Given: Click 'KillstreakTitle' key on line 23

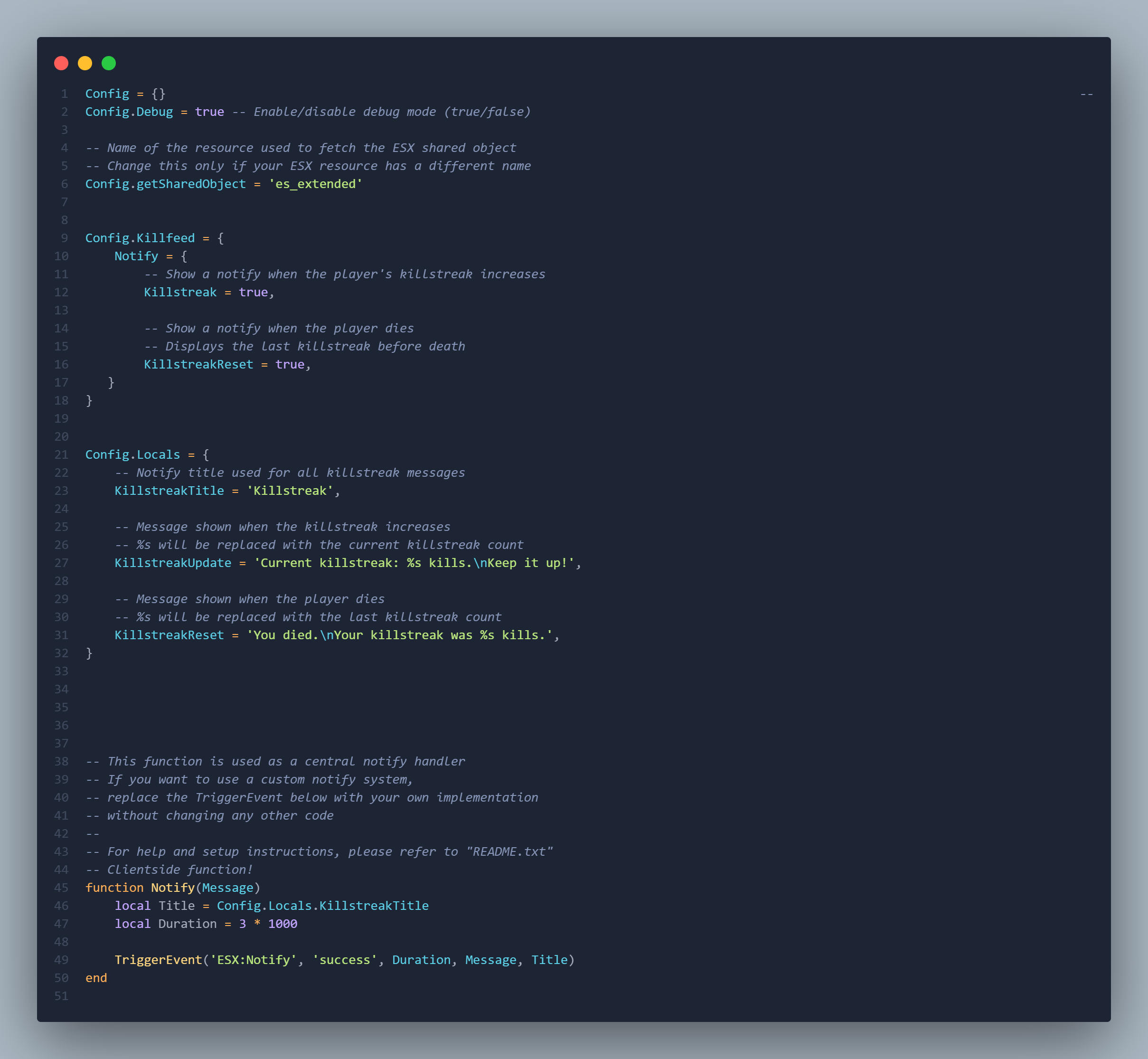Looking at the screenshot, I should [169, 491].
